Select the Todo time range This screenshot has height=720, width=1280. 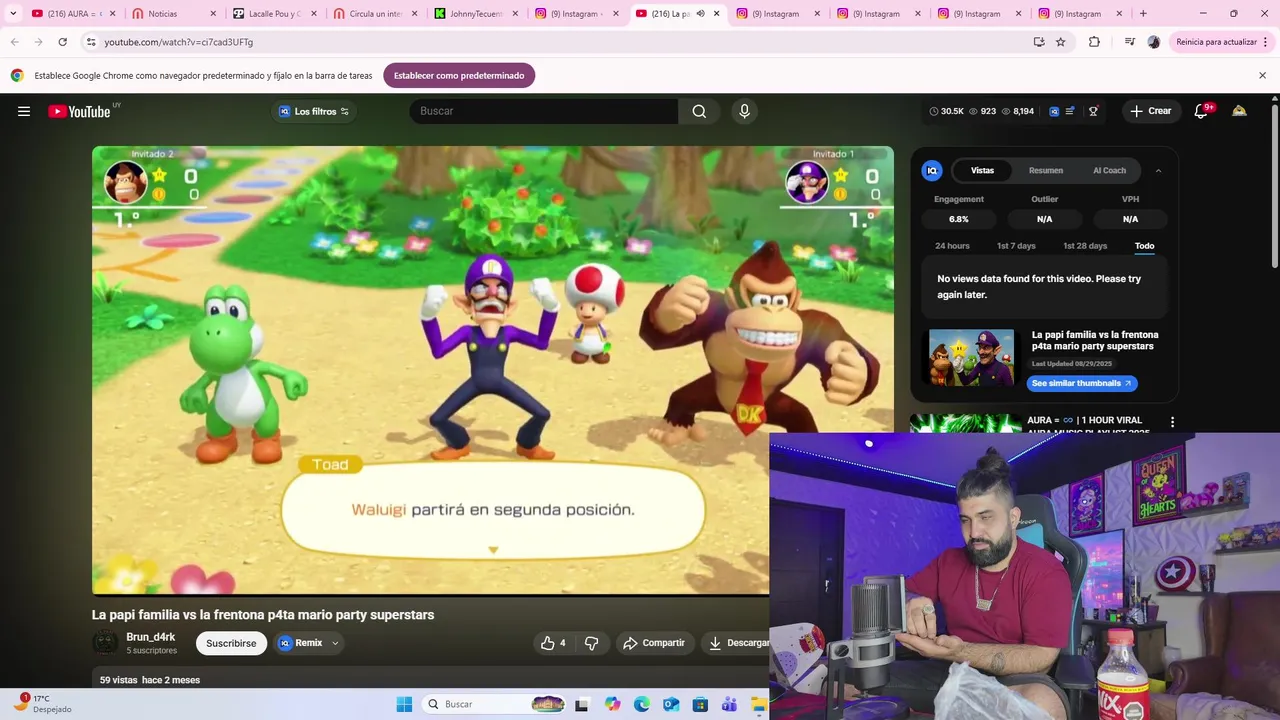pyautogui.click(x=1144, y=246)
